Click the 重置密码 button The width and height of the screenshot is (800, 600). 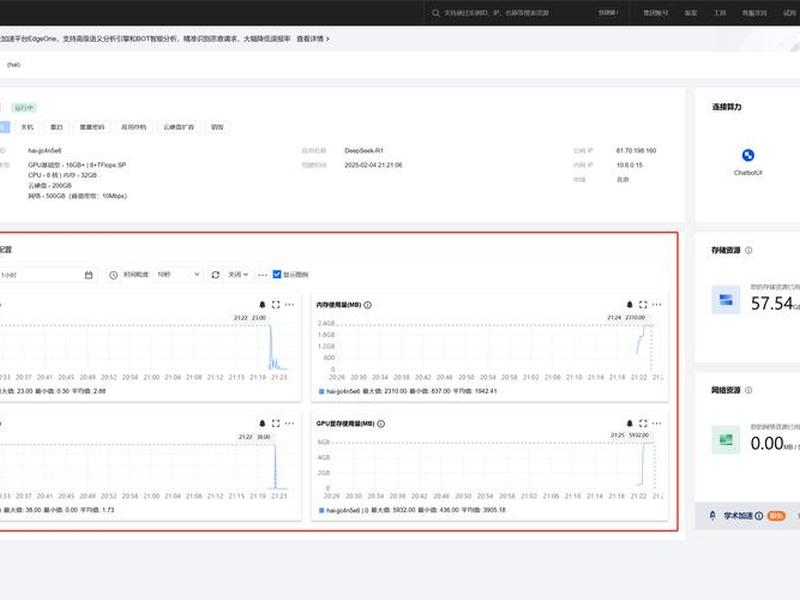click(92, 127)
